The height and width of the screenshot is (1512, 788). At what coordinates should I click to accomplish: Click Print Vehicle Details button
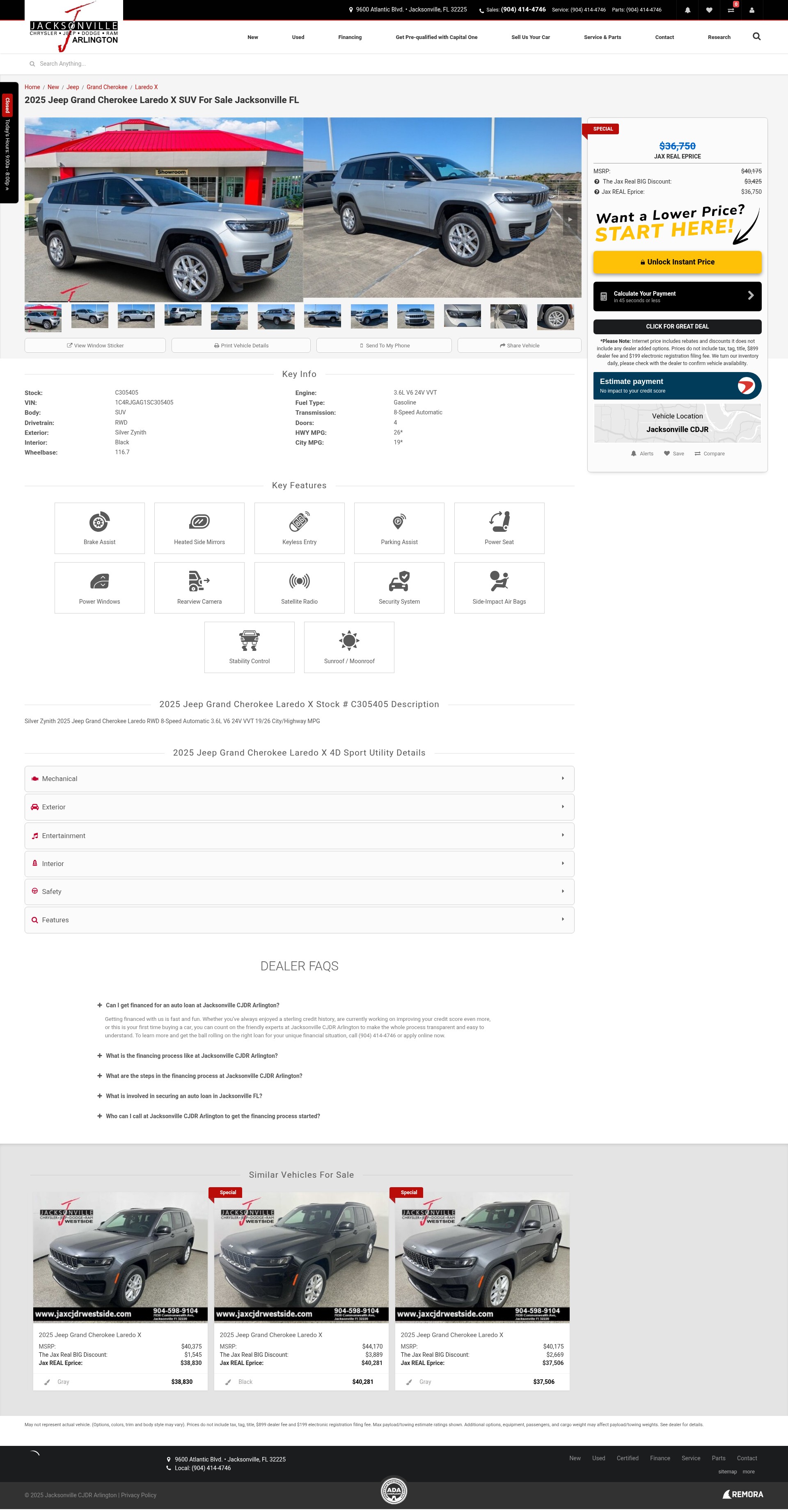(241, 346)
